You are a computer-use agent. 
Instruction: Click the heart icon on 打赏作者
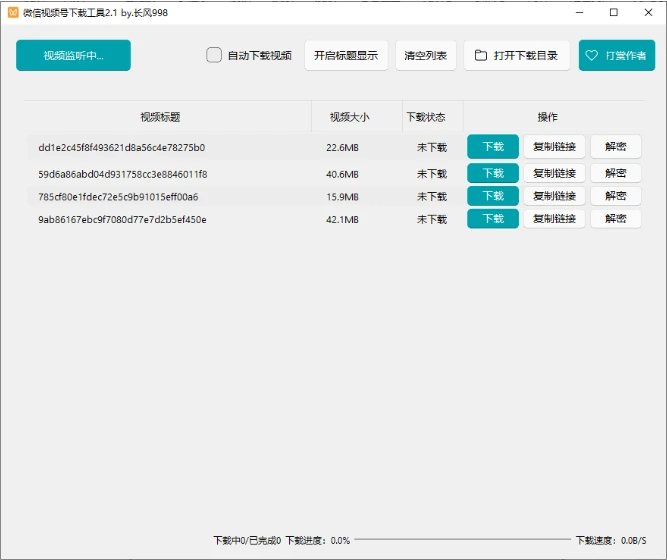(x=591, y=55)
